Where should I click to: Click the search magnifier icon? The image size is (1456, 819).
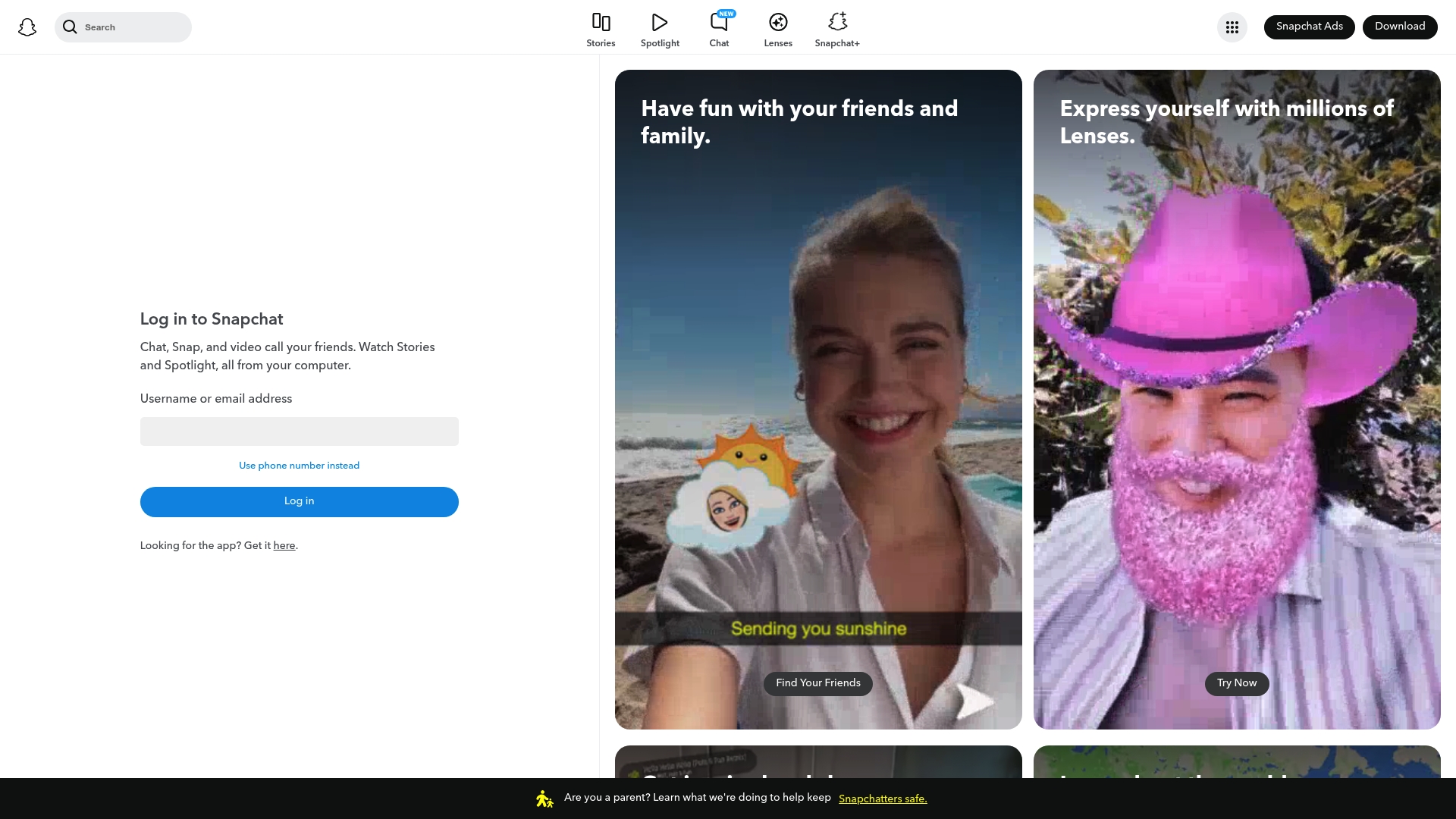pos(71,27)
